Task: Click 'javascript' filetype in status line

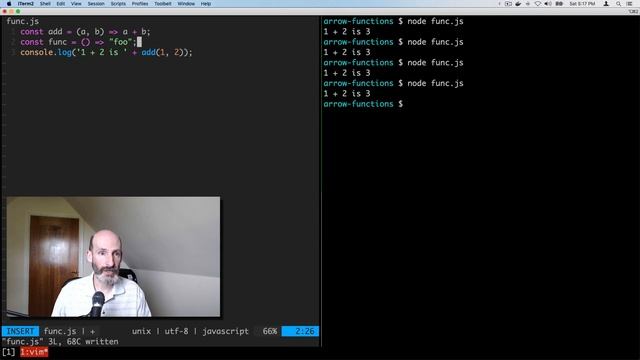Action: point(225,331)
